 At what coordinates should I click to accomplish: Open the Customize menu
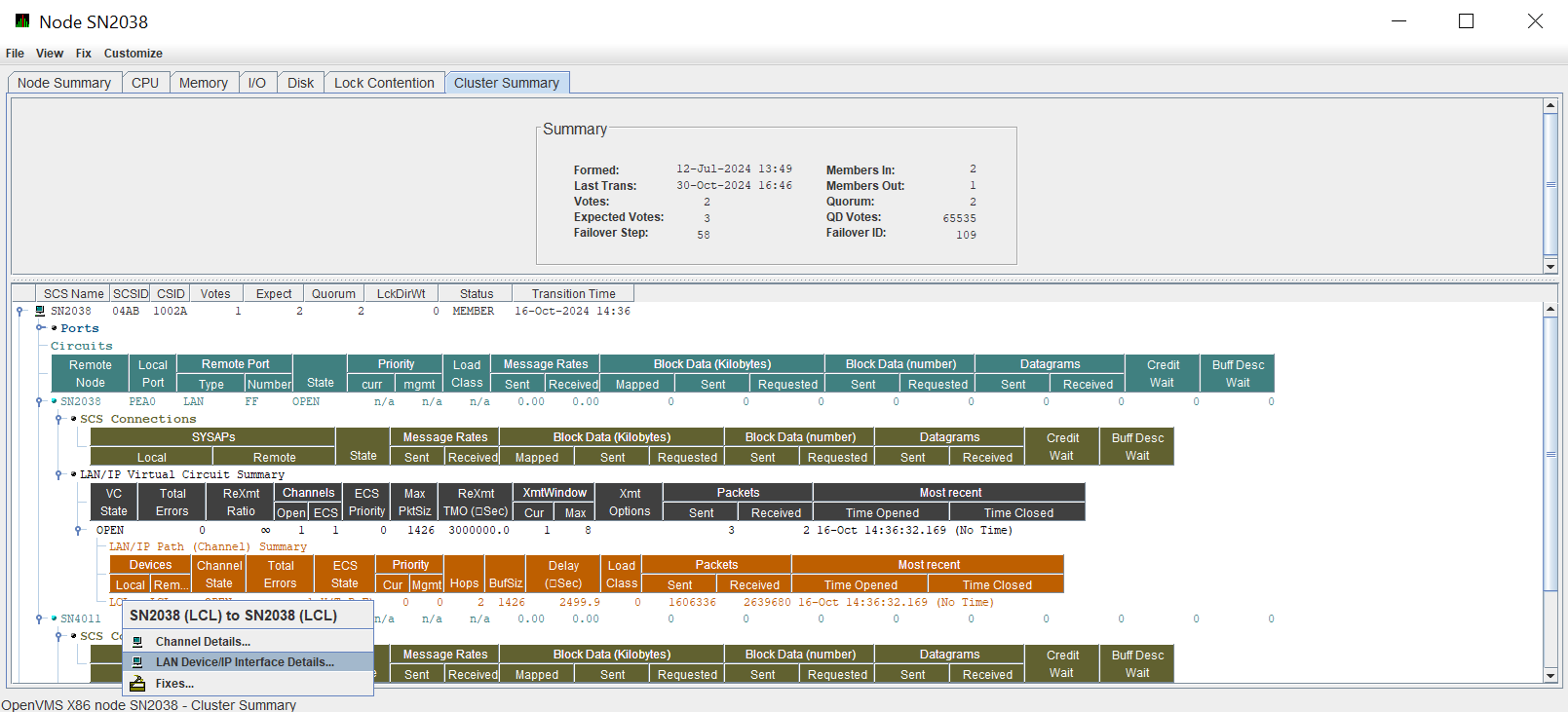tap(134, 54)
